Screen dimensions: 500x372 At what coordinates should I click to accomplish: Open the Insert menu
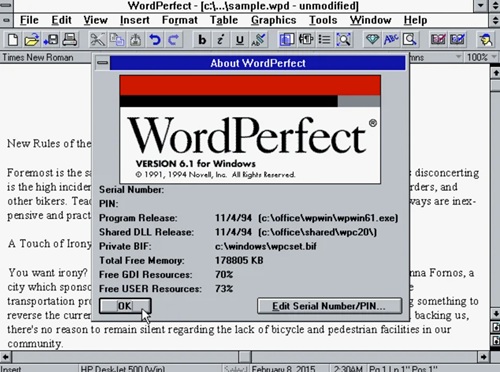[x=135, y=20]
